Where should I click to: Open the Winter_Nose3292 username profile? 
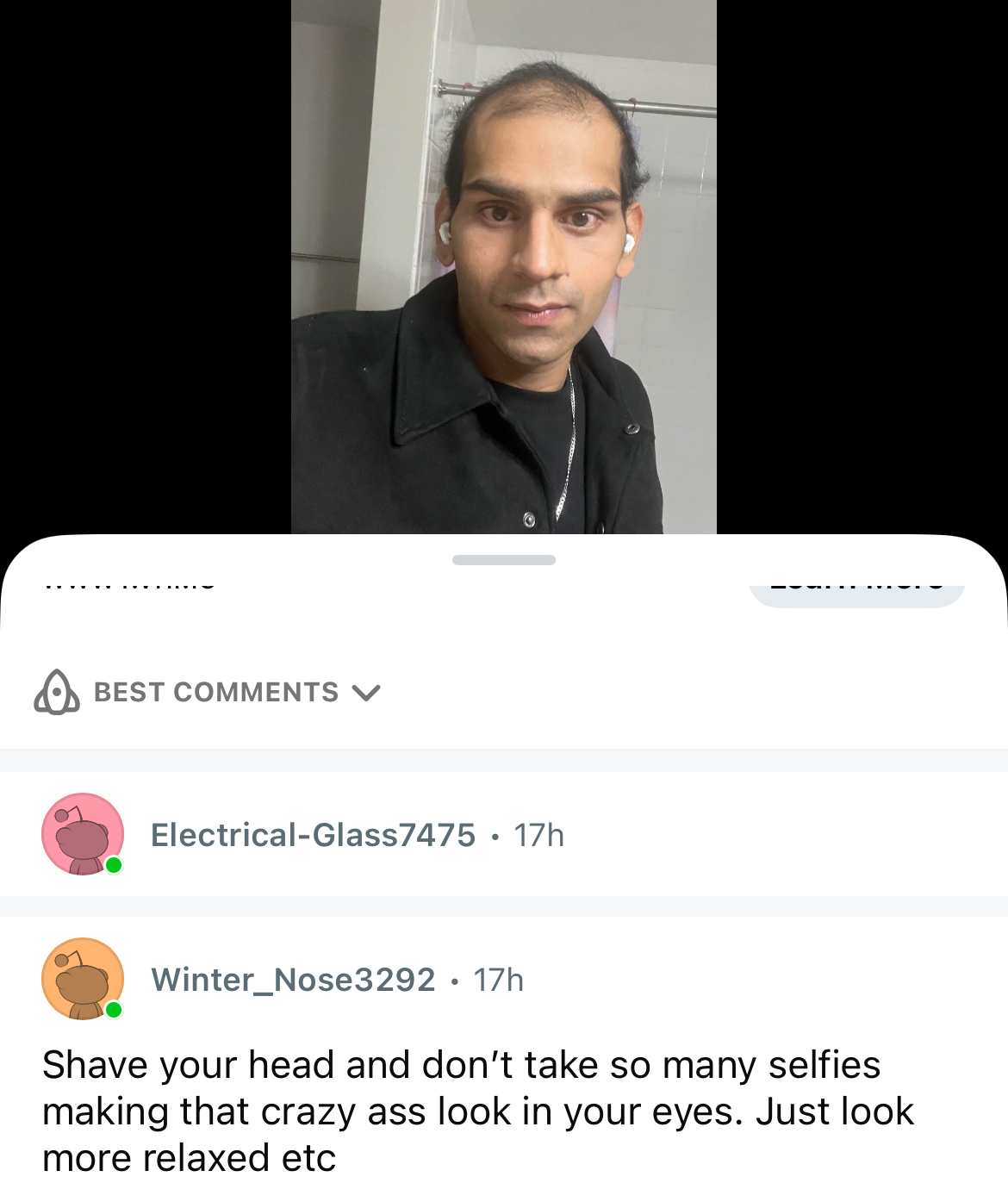point(293,980)
